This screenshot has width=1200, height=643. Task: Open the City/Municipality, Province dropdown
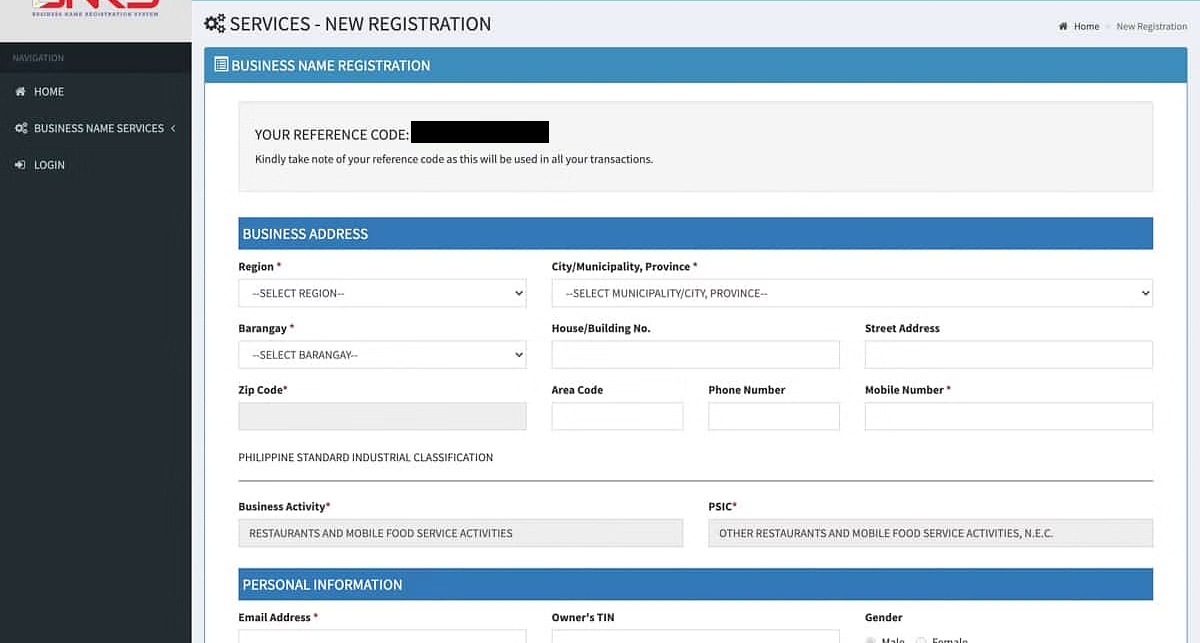click(x=851, y=293)
